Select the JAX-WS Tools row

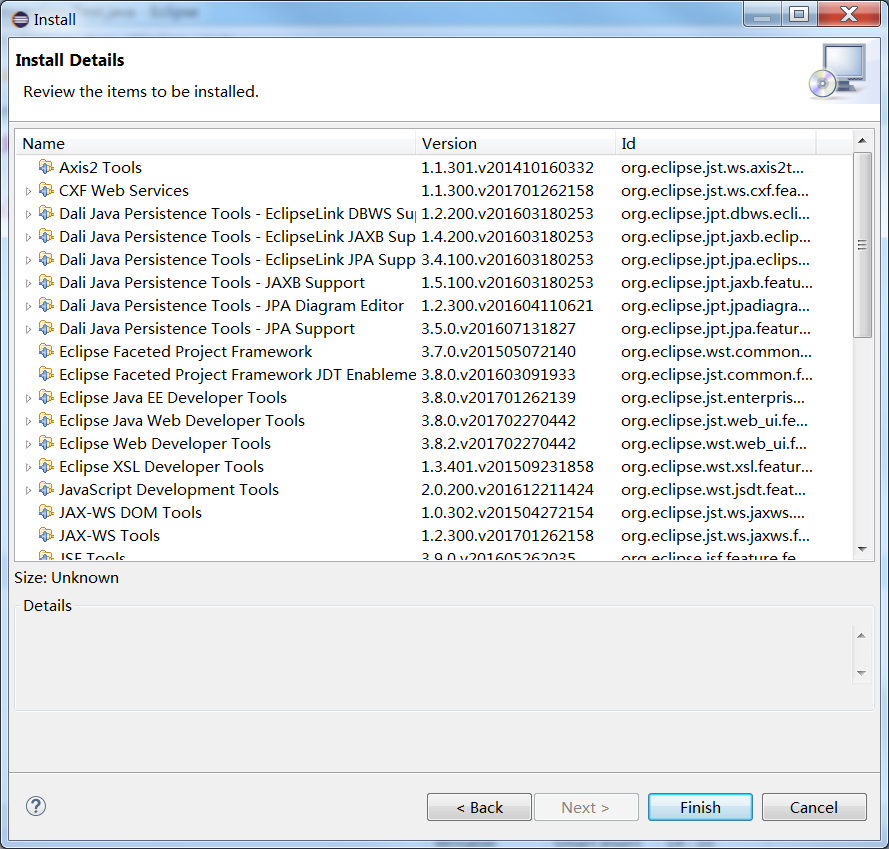click(434, 535)
